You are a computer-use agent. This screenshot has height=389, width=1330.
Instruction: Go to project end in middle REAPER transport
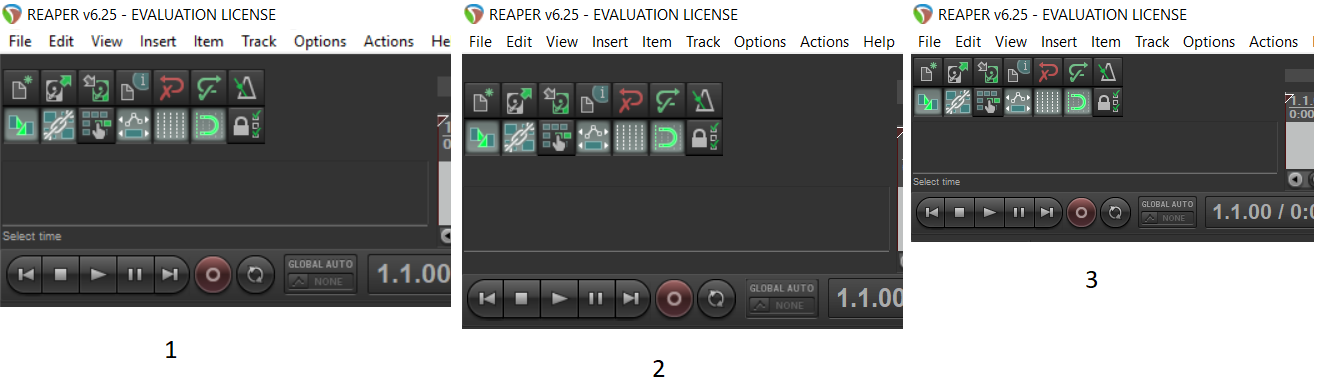coord(631,298)
